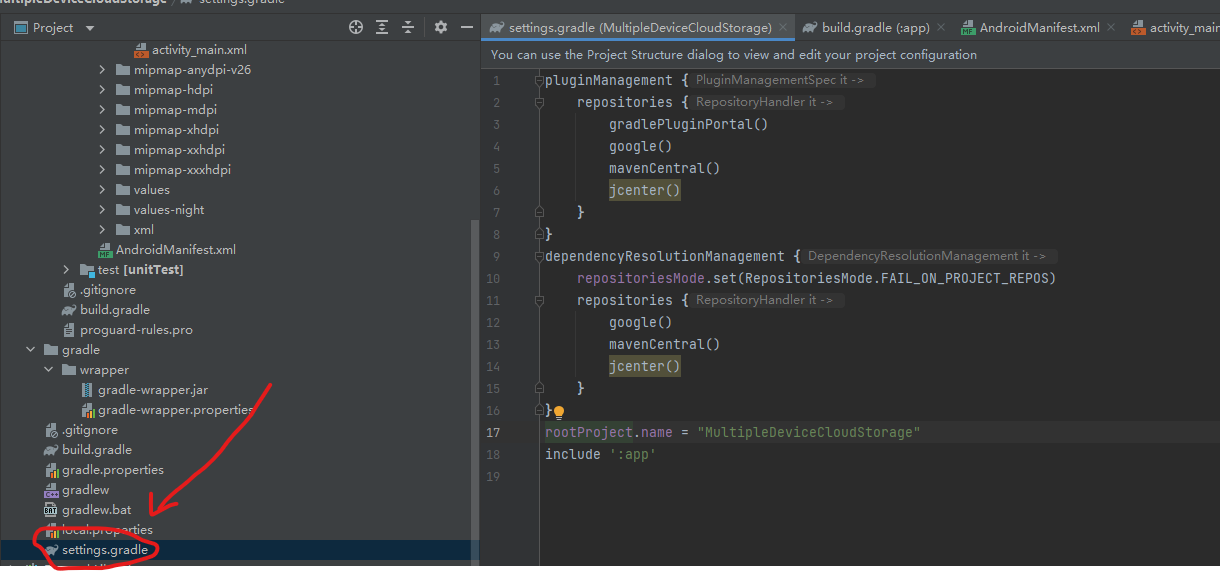Select .gitignore listed under the wrapper folder
1220x573 pixels.
click(x=90, y=430)
